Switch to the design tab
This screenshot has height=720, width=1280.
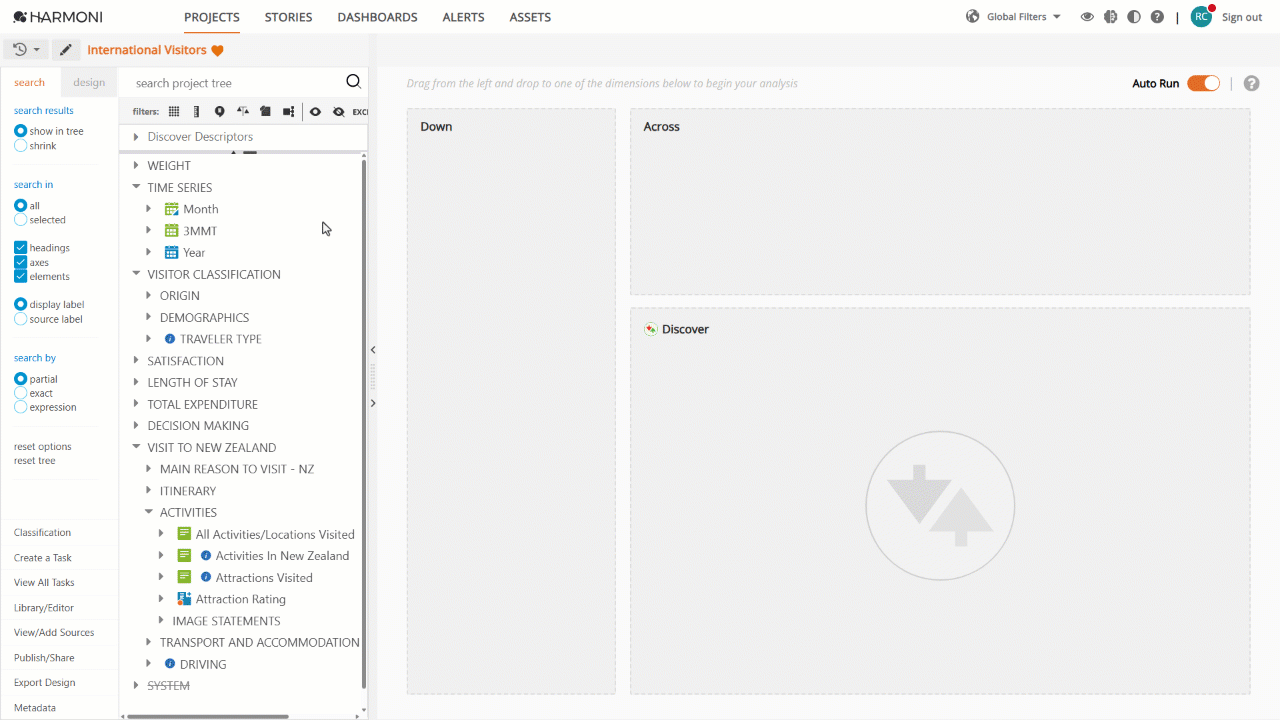[x=89, y=82]
